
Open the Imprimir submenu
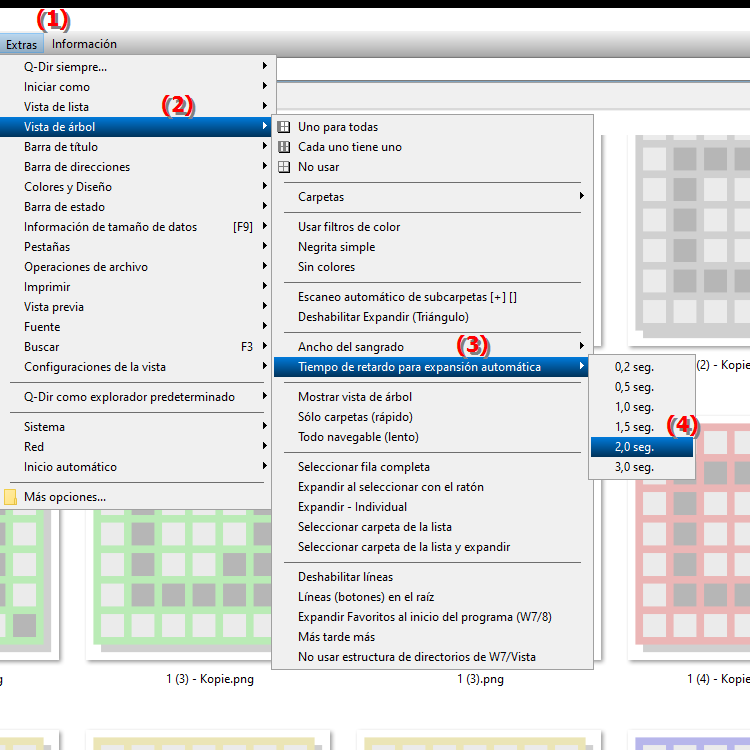(x=136, y=287)
